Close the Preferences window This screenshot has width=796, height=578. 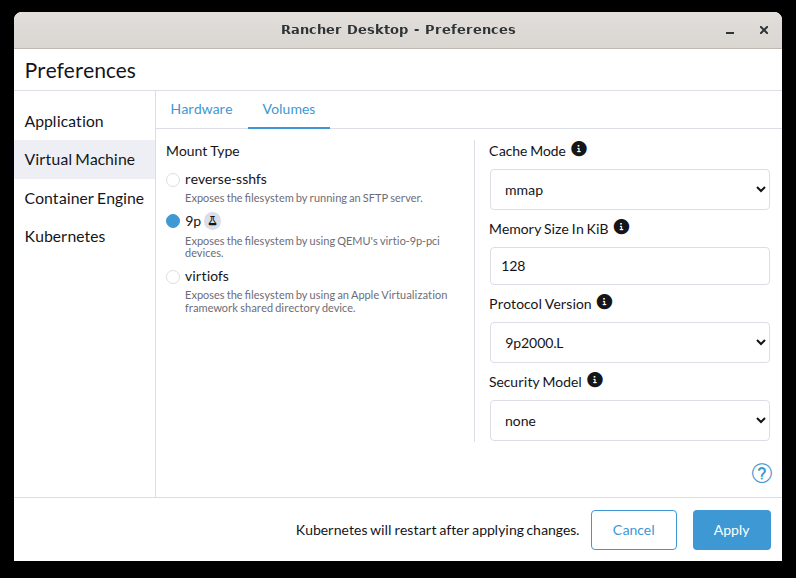pyautogui.click(x=763, y=30)
